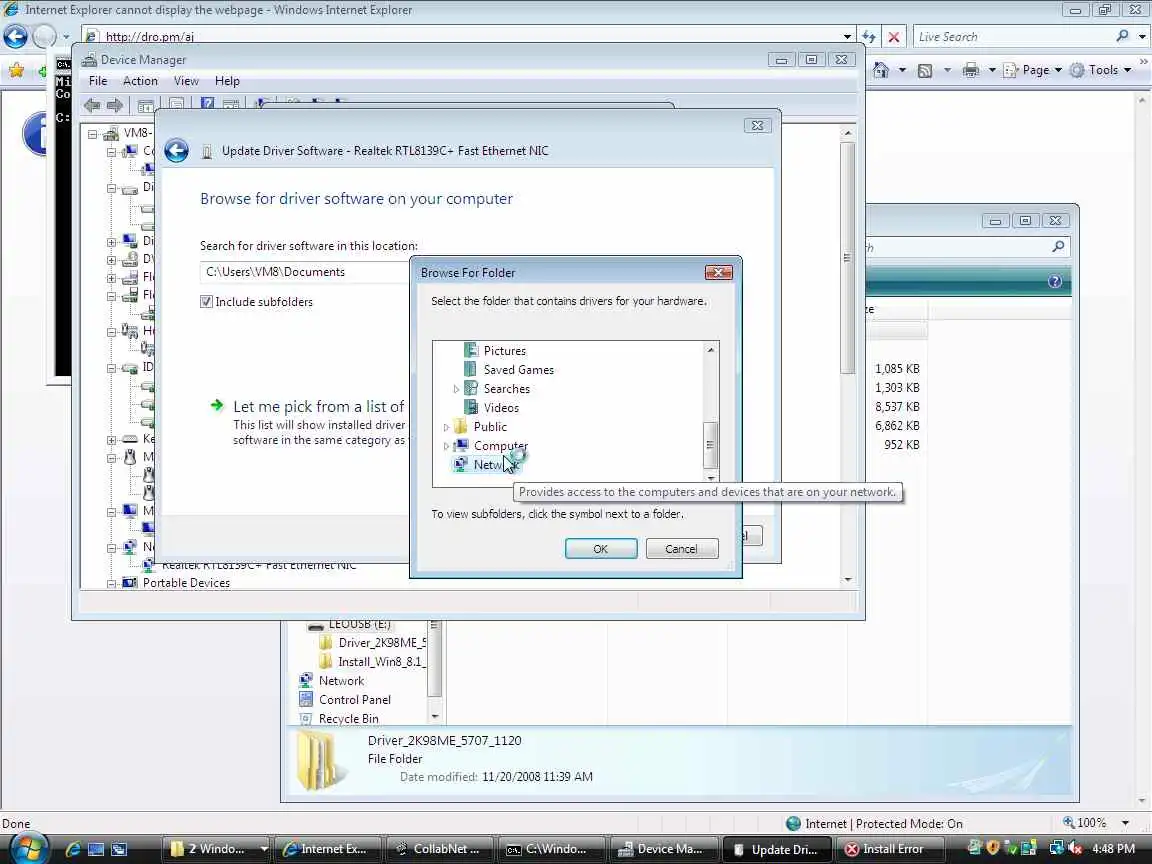Click the quick launch Internet Explorer icon

pyautogui.click(x=73, y=849)
